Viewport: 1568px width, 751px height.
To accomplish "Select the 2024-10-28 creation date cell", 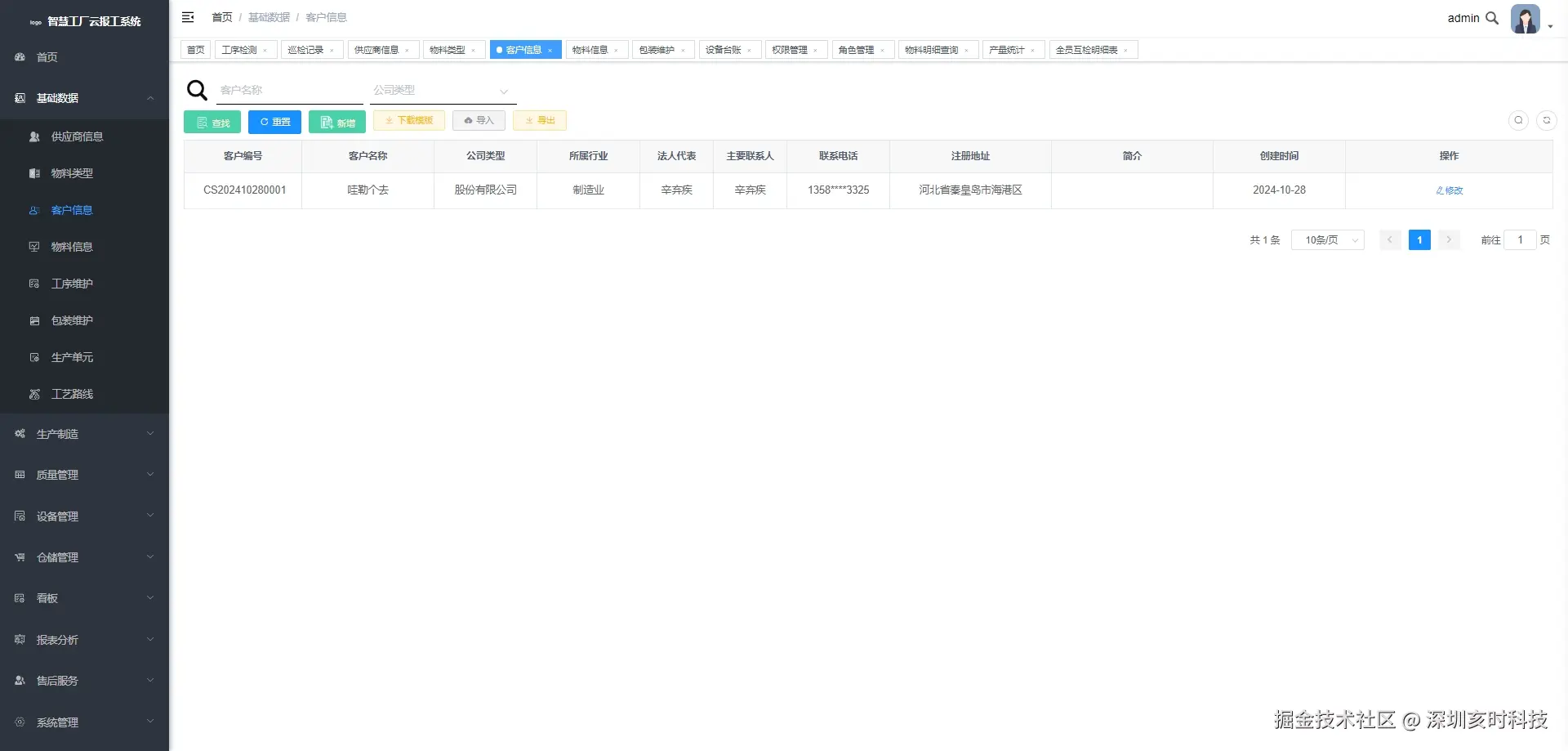I will click(x=1280, y=190).
